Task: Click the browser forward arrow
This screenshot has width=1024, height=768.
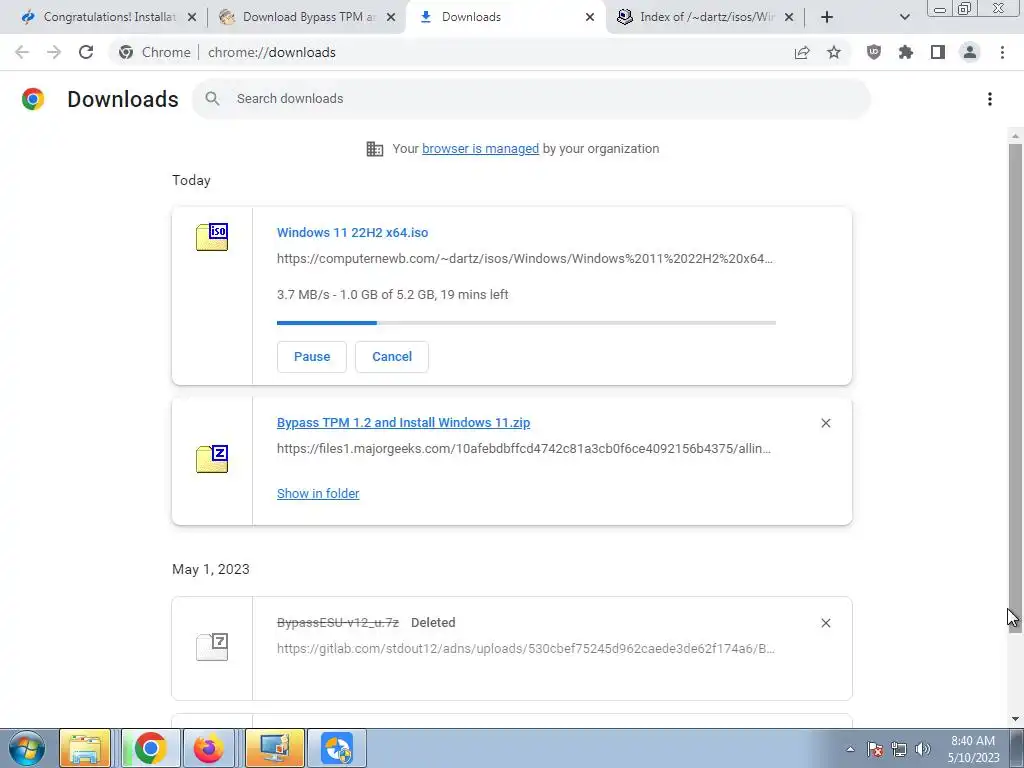Action: (54, 52)
